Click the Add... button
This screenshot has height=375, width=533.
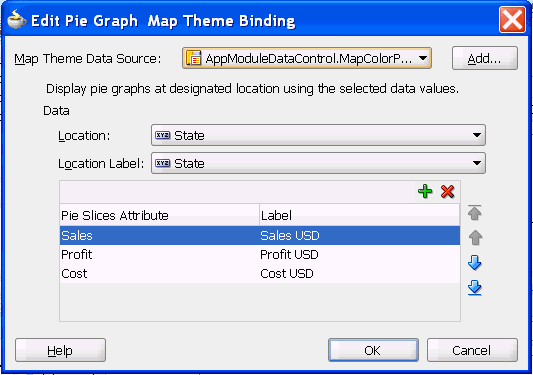485,58
